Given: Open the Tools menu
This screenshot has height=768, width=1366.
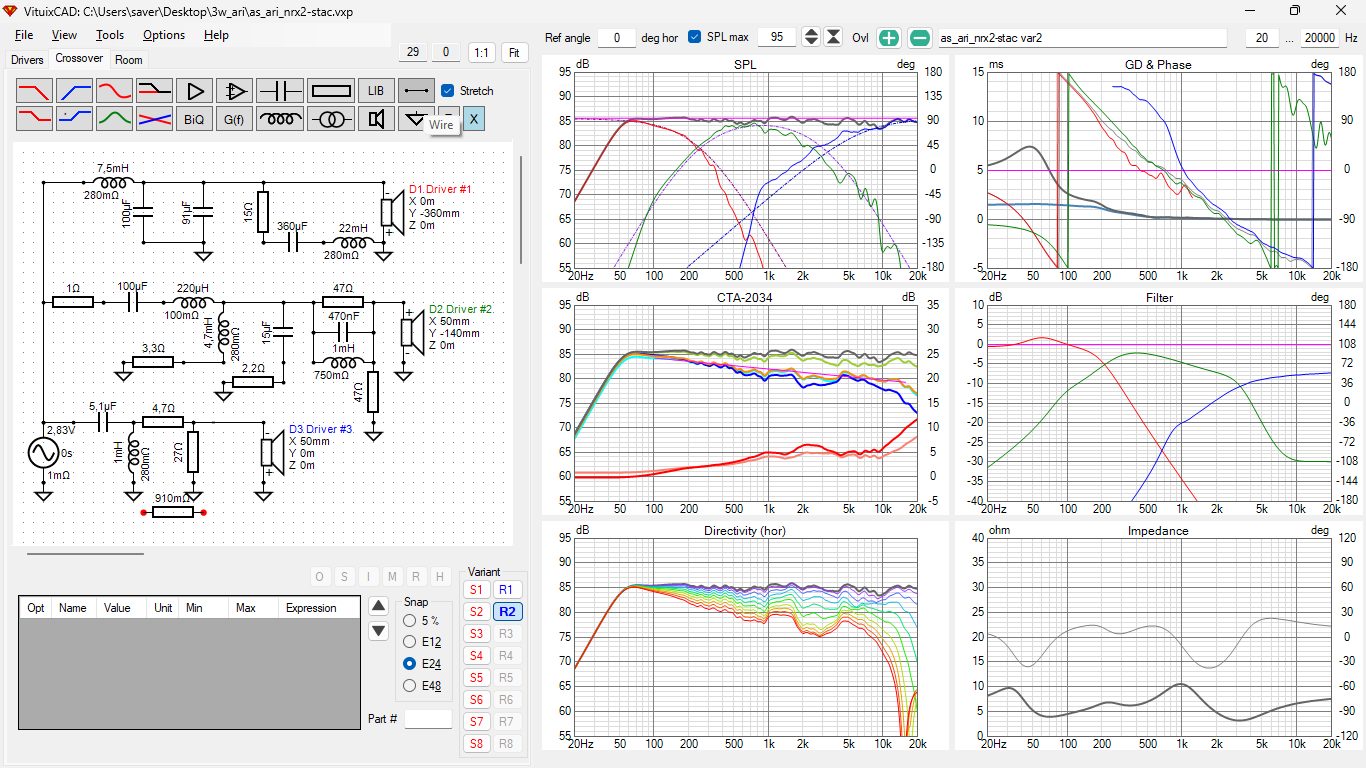Looking at the screenshot, I should [110, 35].
